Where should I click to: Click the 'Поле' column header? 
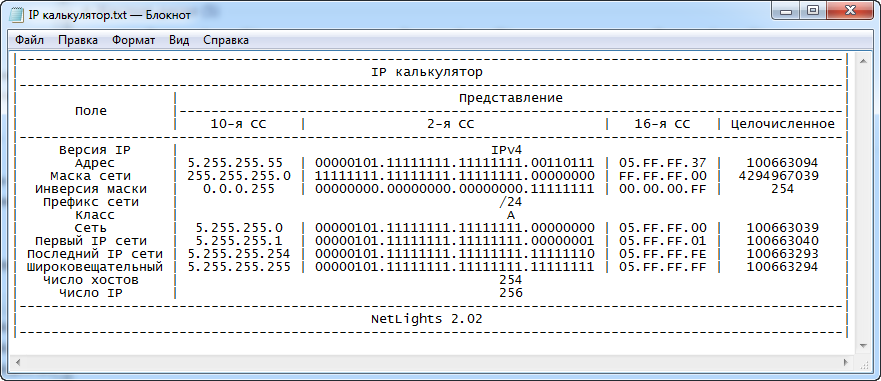91,111
